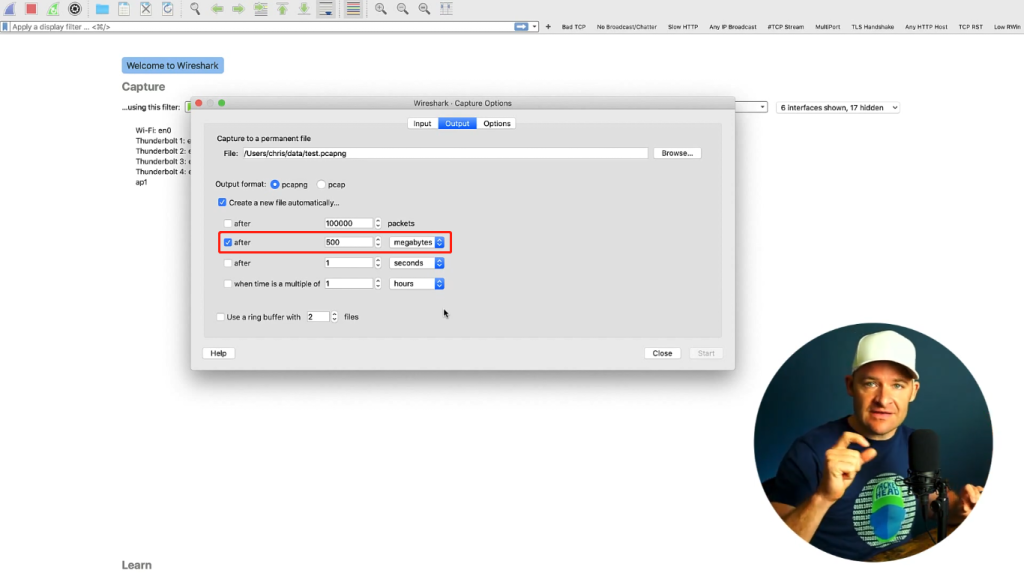1024x576 pixels.
Task: Reset packet text to normal size
Action: tap(424, 8)
